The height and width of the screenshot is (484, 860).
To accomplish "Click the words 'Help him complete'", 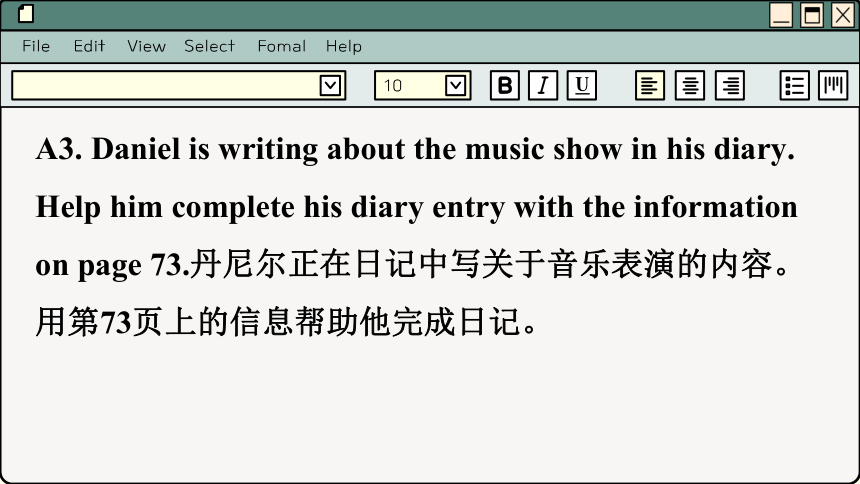I will (165, 208).
